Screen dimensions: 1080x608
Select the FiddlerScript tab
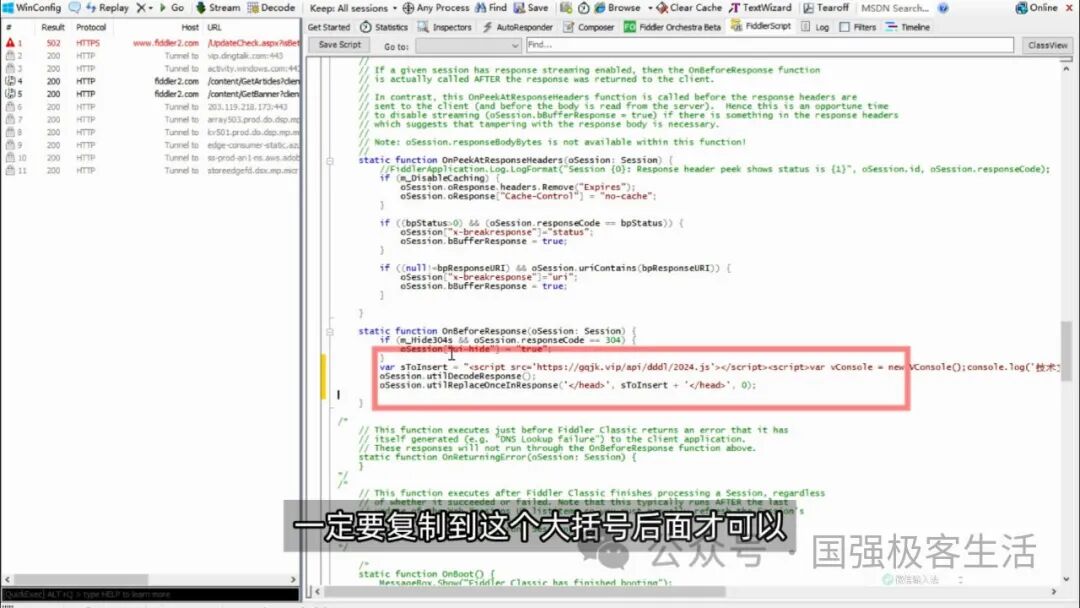pos(761,27)
